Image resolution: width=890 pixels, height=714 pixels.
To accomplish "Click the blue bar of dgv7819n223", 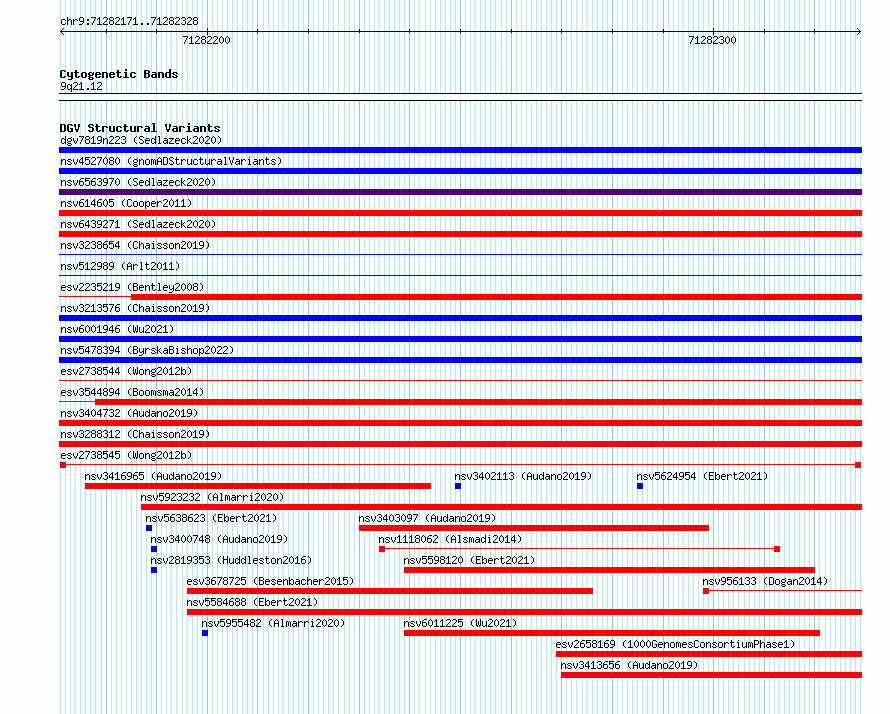I will coord(460,150).
